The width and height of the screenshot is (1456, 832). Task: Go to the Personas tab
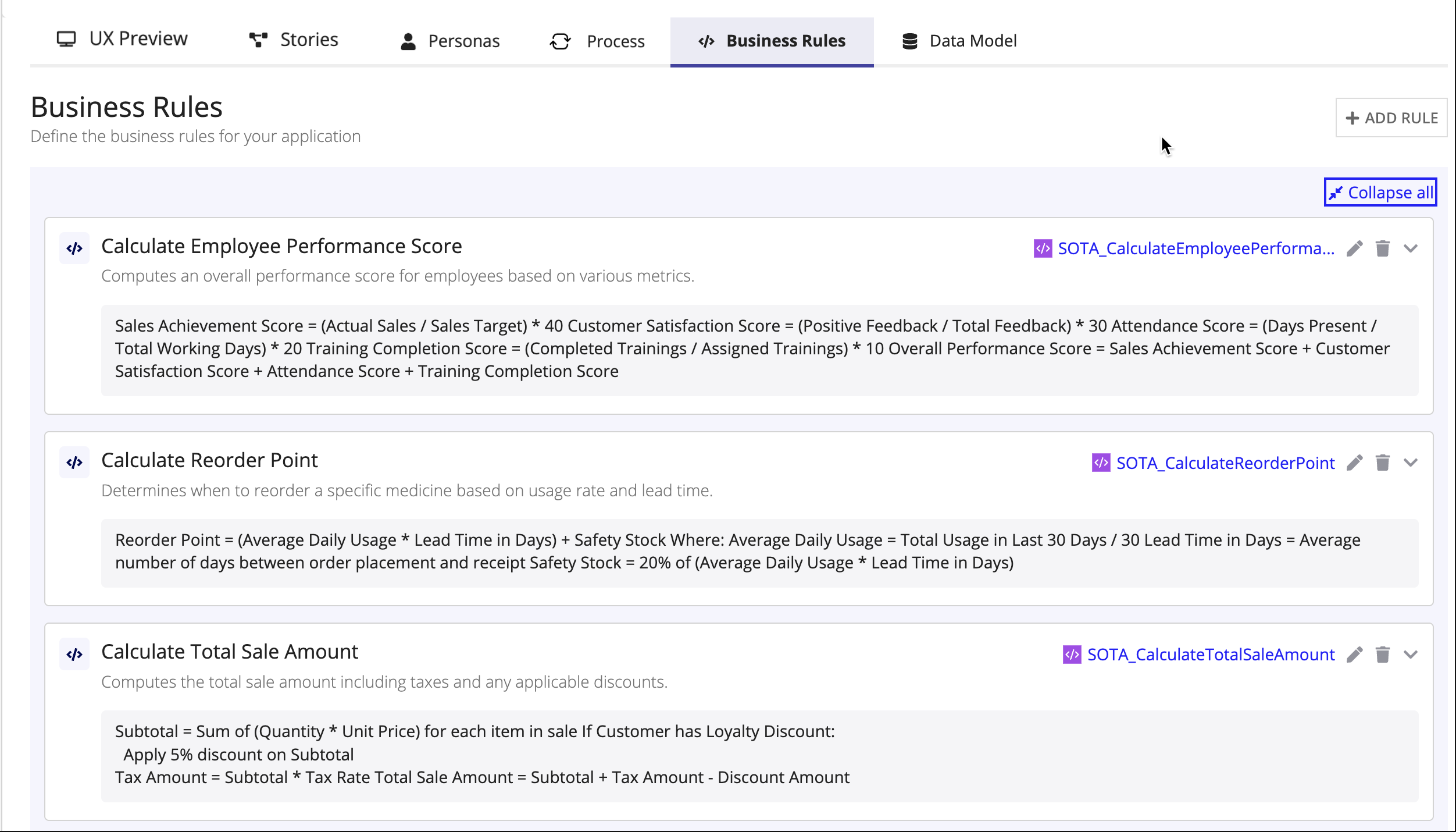point(450,41)
